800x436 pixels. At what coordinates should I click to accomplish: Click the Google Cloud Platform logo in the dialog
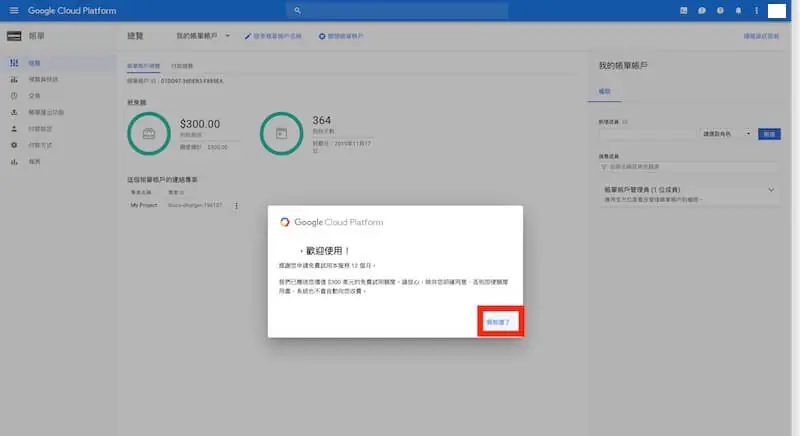(331, 222)
